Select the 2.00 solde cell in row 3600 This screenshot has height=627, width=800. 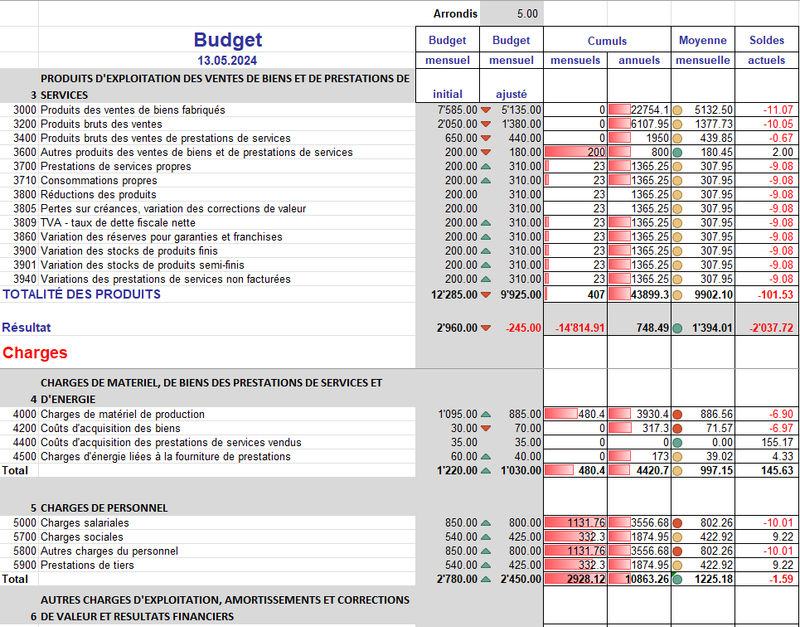pos(767,153)
